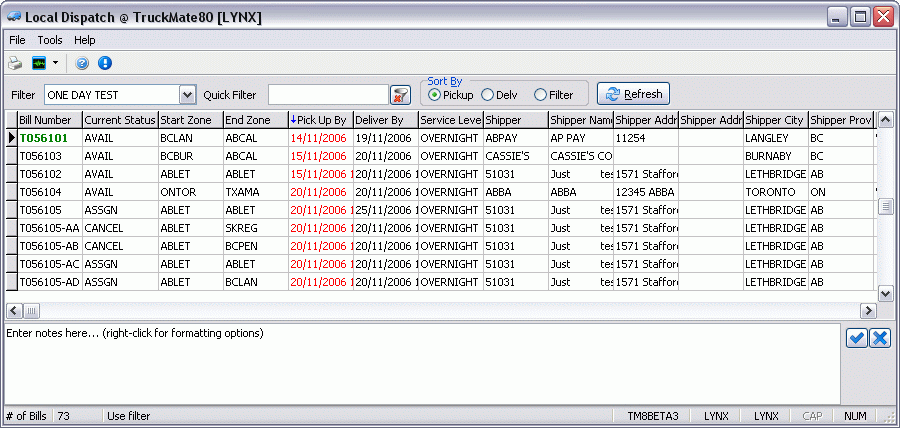Image resolution: width=900 pixels, height=428 pixels.
Task: Select the Delv sort radio button
Action: [488, 95]
